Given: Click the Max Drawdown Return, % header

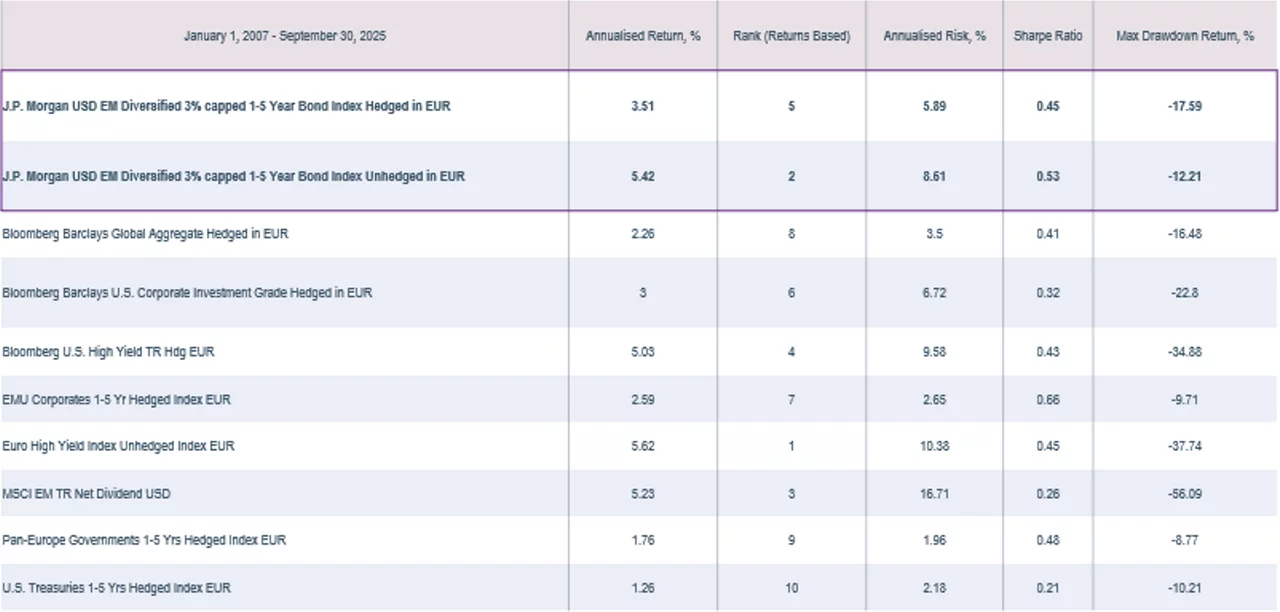Looking at the screenshot, I should click(1185, 36).
